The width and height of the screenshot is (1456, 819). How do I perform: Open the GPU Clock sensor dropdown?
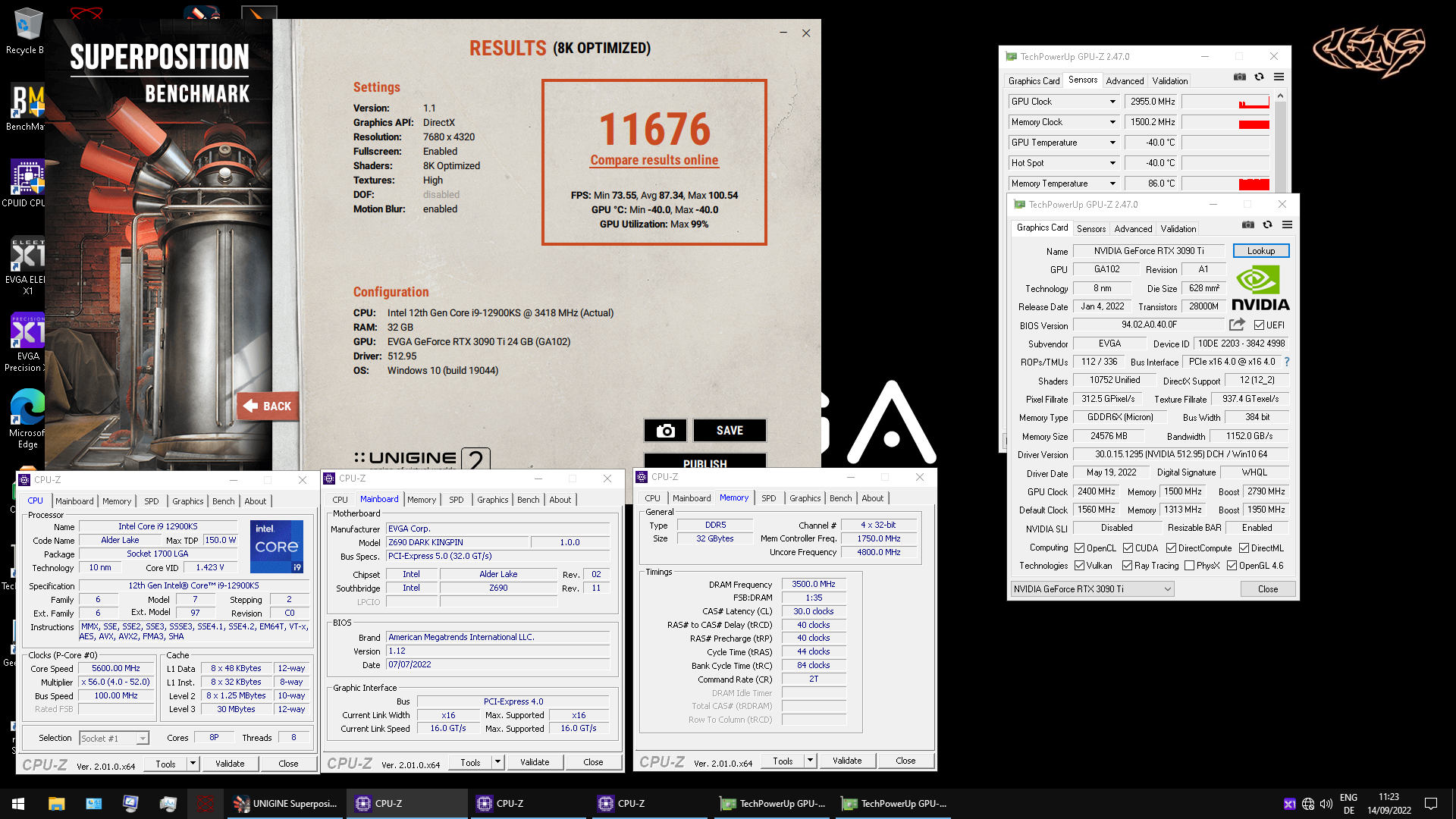pos(1112,102)
